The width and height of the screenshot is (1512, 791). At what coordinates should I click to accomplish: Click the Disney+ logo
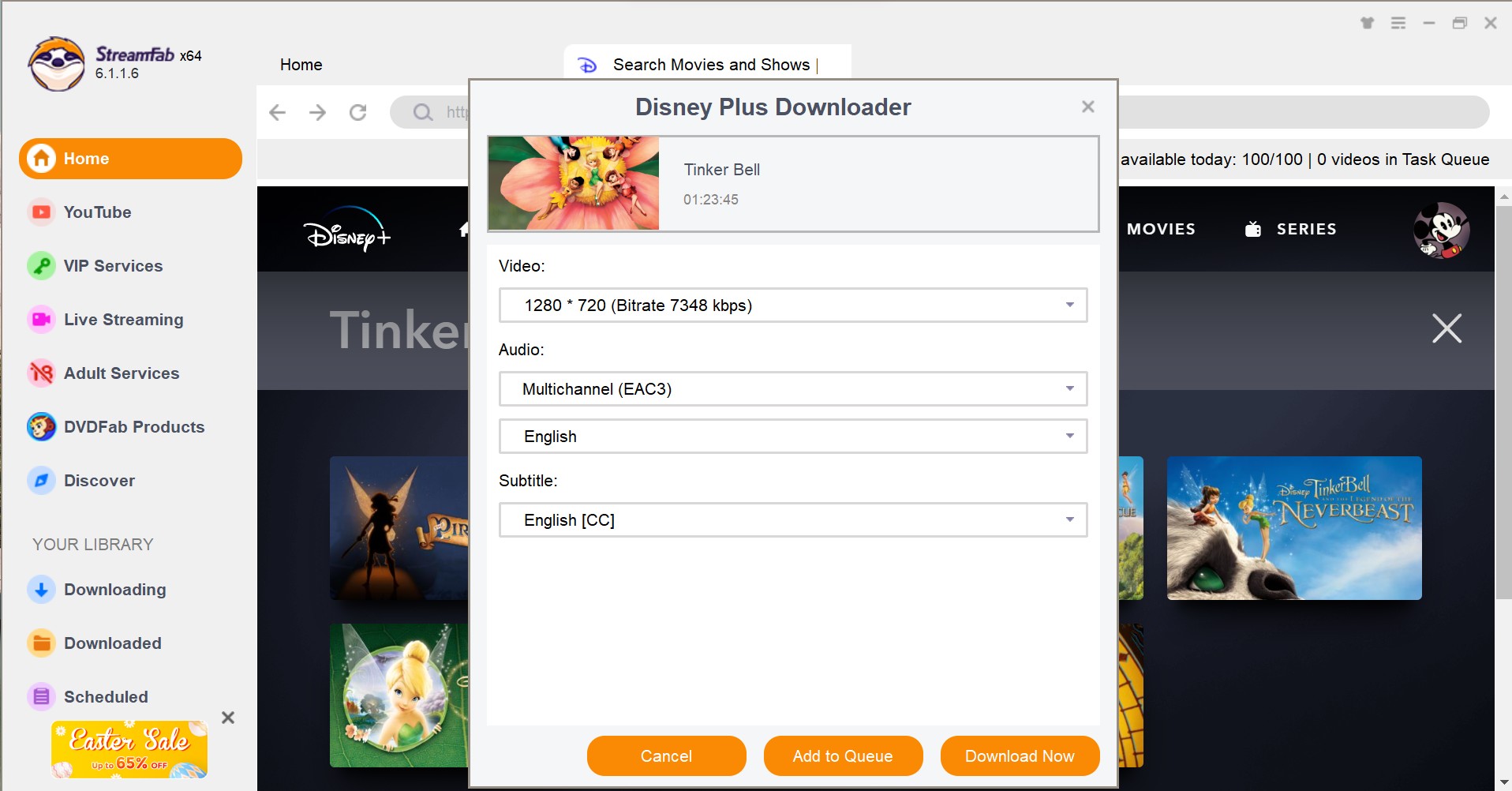[347, 230]
